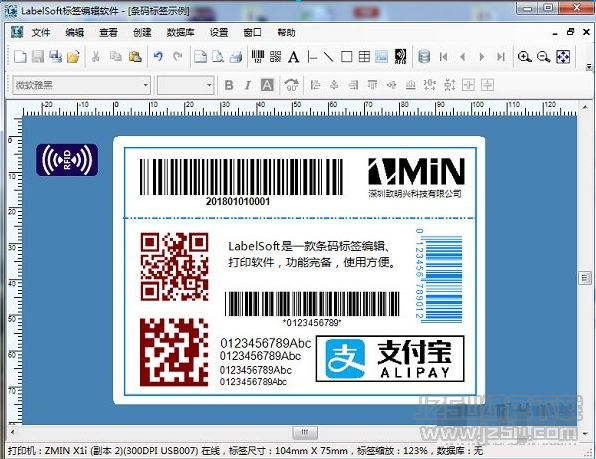The image size is (596, 459).
Task: Open the font size dropdown
Action: coord(209,85)
